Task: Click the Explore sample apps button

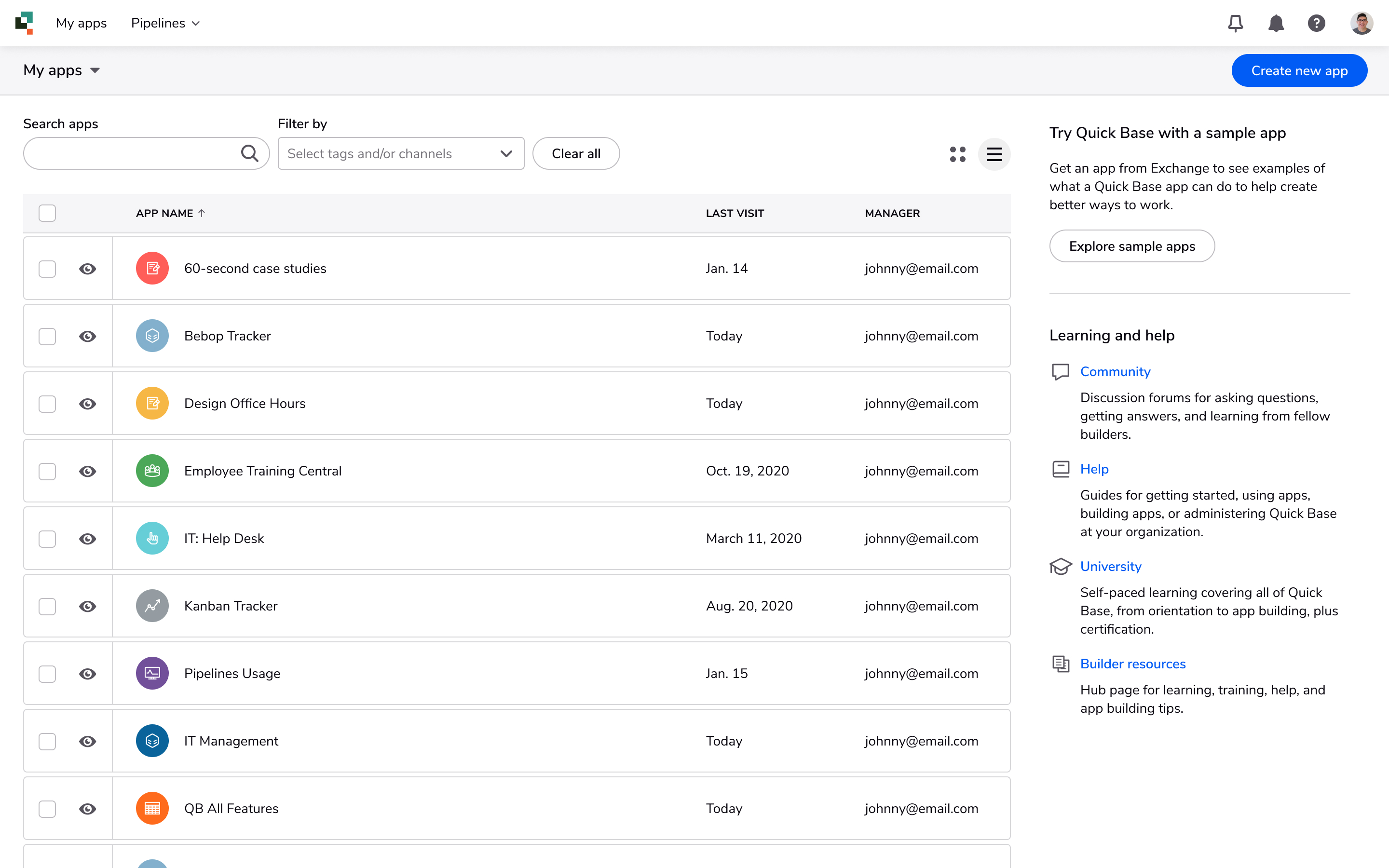Action: [1132, 246]
